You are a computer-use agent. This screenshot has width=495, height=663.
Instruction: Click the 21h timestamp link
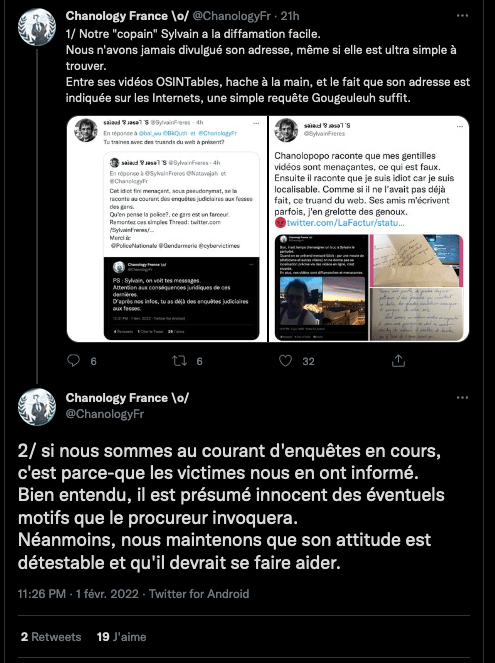coord(290,16)
